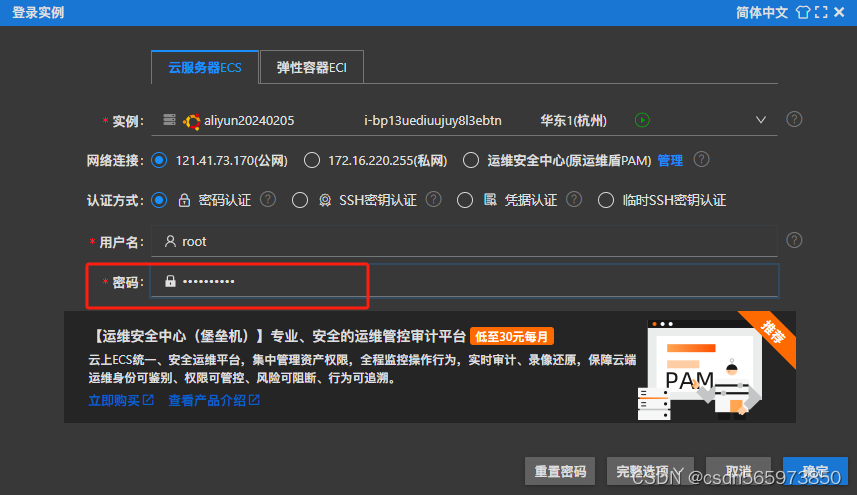Click the key badge icon beside SSH密钥认证
The width and height of the screenshot is (857, 495).
pyautogui.click(x=325, y=201)
